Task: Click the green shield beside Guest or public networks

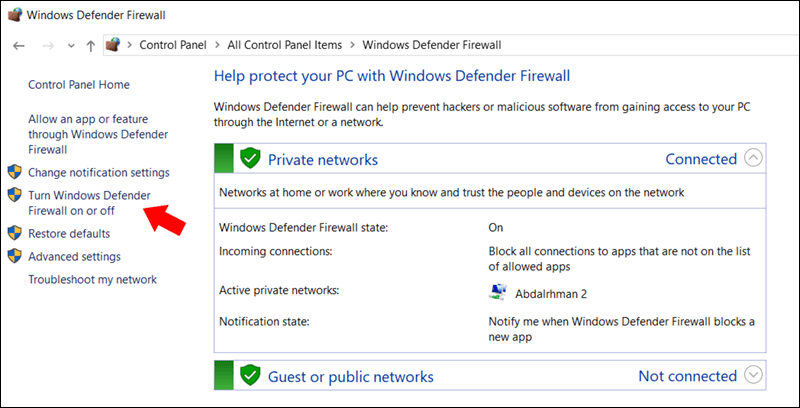Action: point(250,376)
